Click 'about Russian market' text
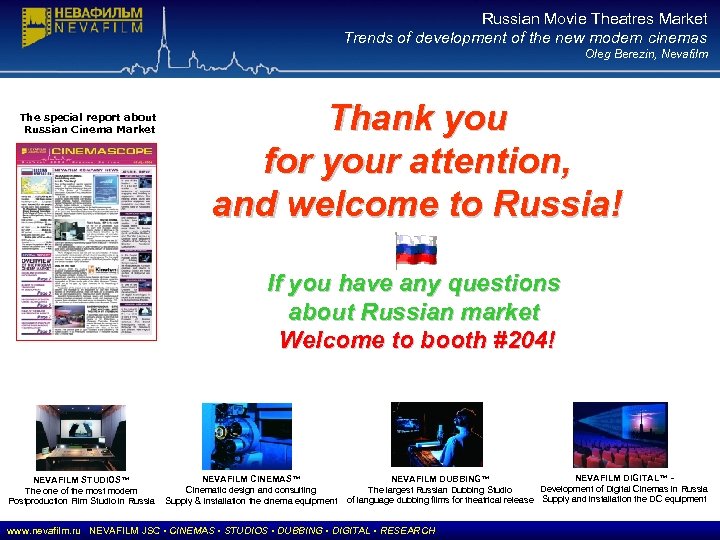The image size is (720, 540). click(x=414, y=312)
